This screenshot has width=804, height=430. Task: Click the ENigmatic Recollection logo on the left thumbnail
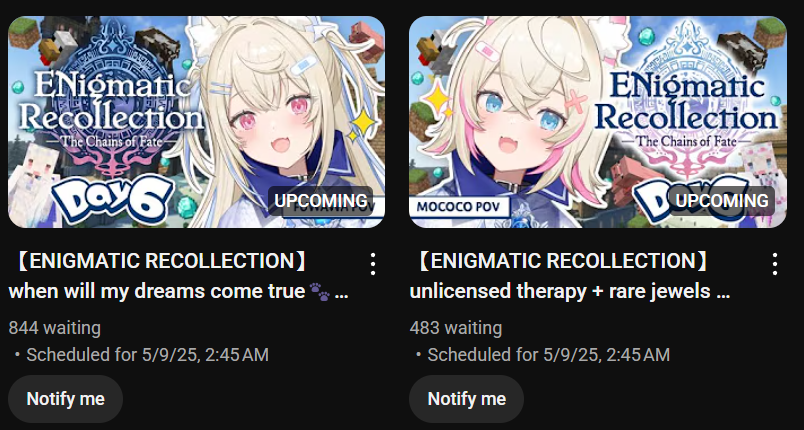(110, 110)
